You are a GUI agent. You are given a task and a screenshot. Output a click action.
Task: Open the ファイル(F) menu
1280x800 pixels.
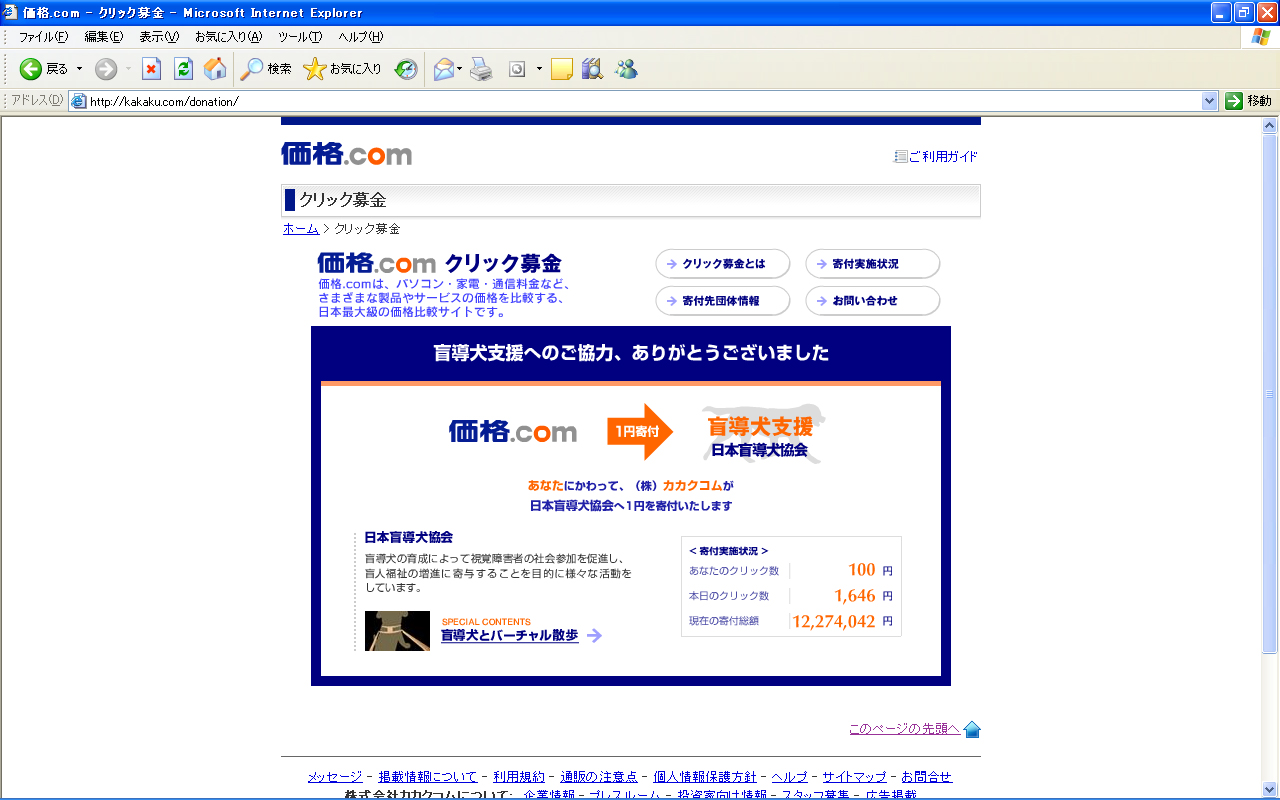[x=43, y=37]
